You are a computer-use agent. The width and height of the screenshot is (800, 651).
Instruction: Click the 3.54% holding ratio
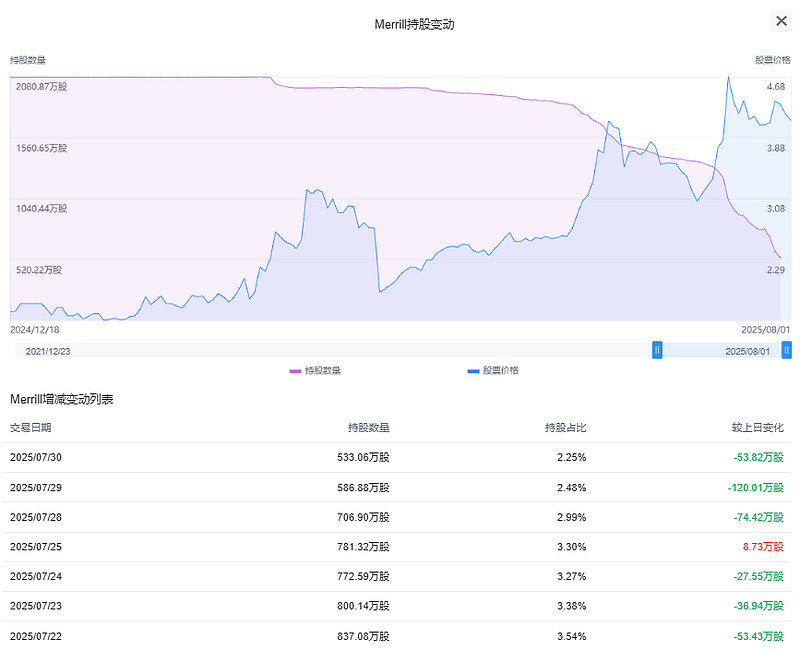point(571,636)
